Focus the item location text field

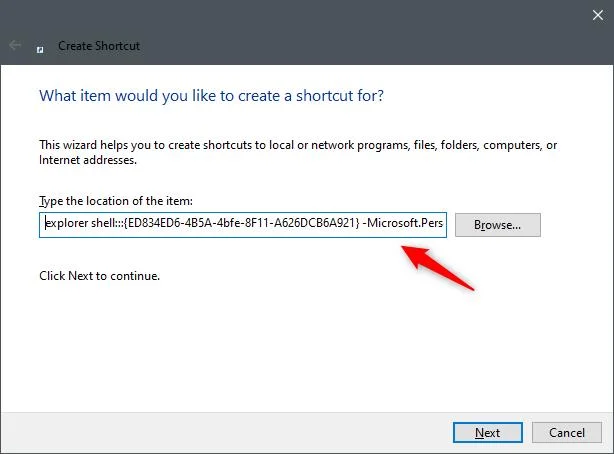pos(243,225)
